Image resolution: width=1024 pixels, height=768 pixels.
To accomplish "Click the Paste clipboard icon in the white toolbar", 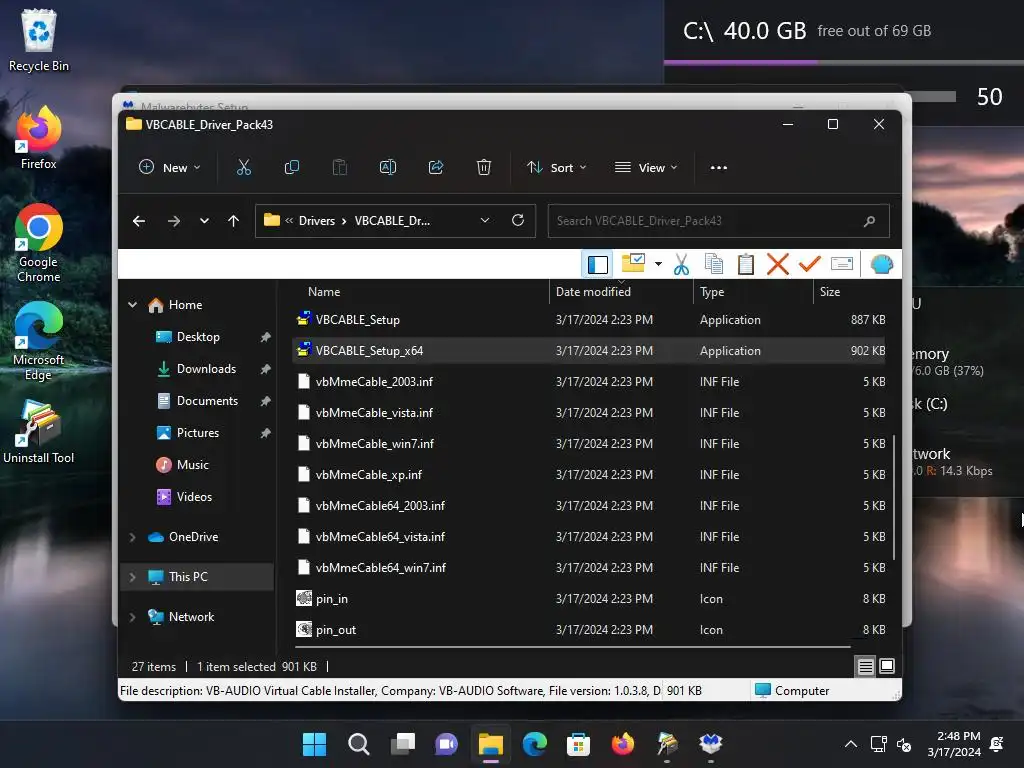I will click(746, 264).
